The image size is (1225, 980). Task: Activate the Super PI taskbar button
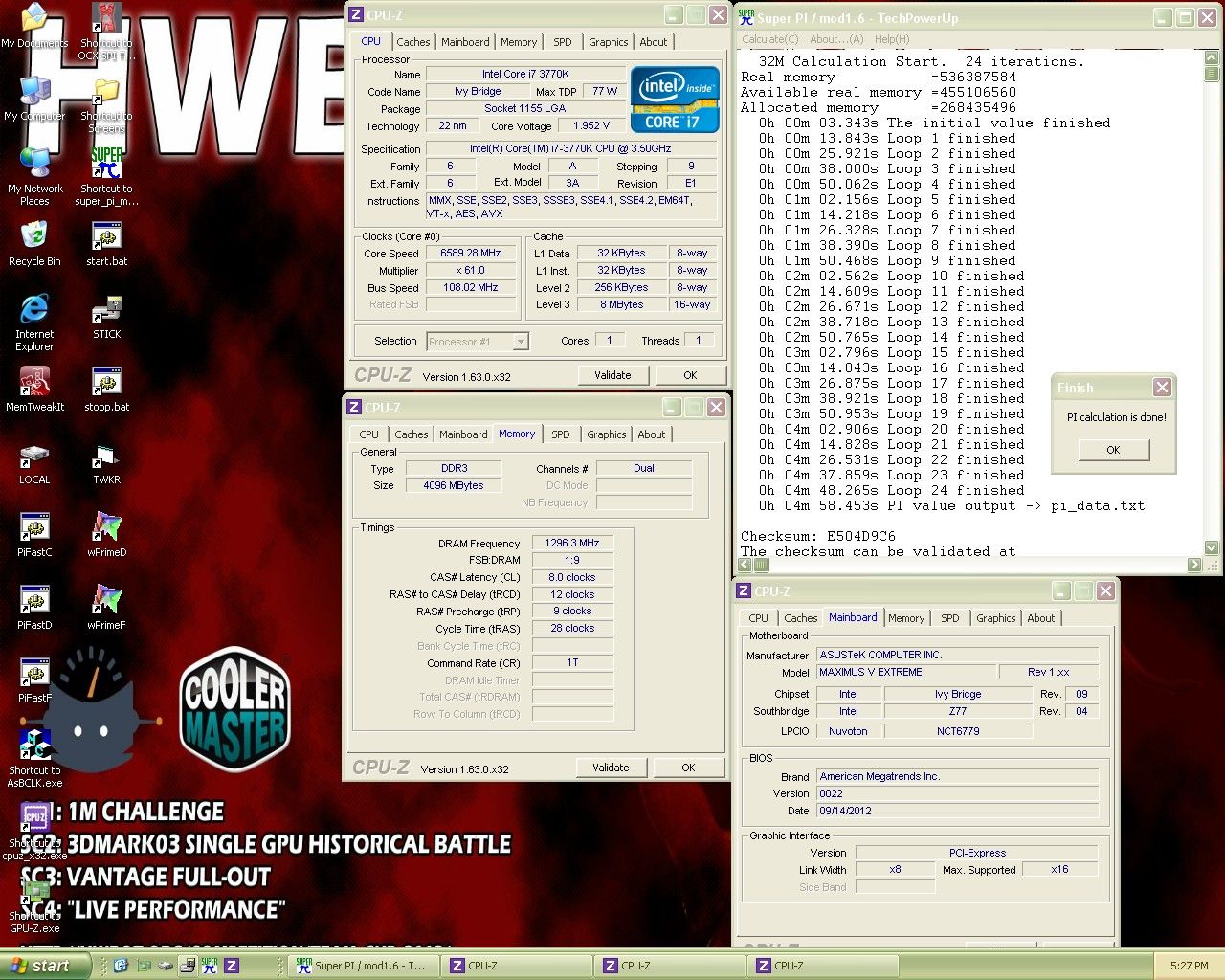coord(366,966)
